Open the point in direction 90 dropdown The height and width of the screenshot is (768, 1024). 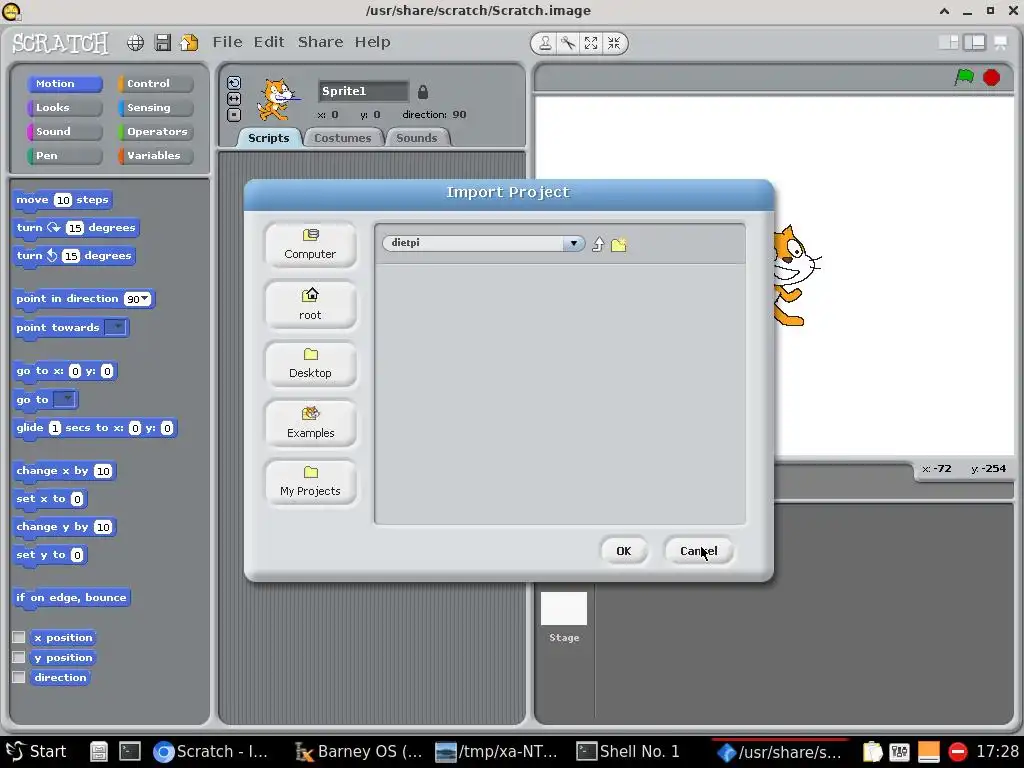click(x=145, y=299)
